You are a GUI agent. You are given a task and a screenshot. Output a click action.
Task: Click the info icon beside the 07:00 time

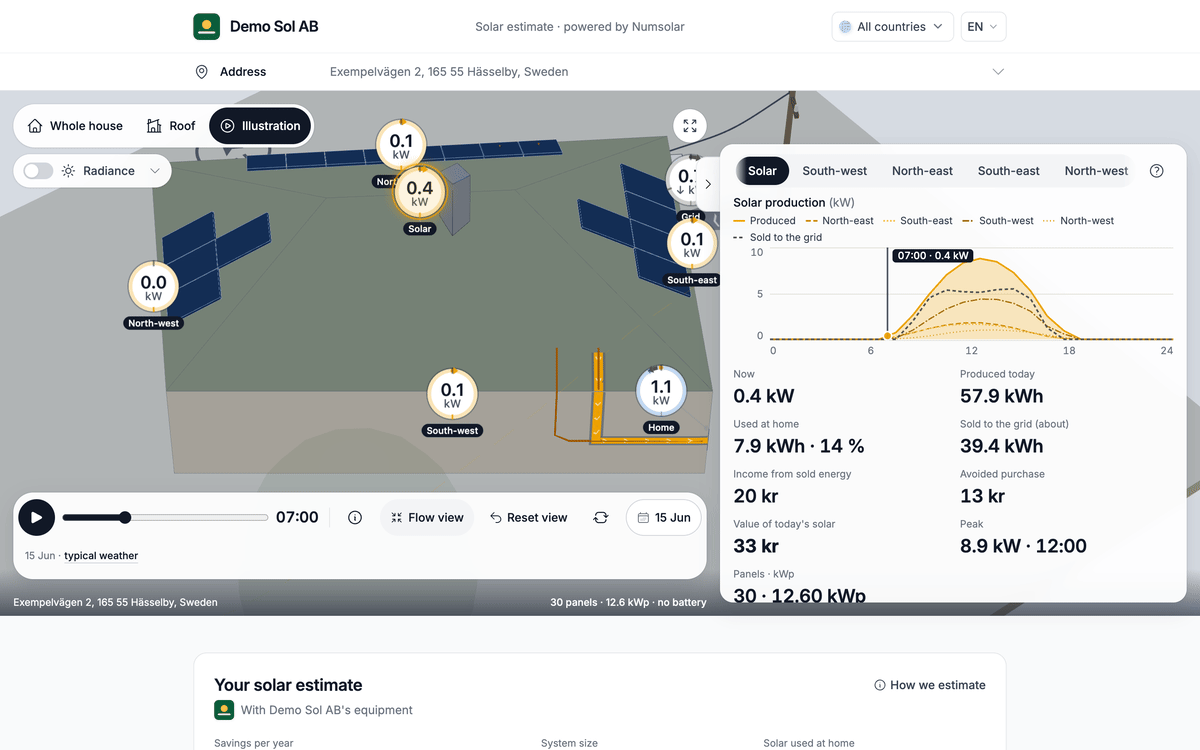[355, 518]
